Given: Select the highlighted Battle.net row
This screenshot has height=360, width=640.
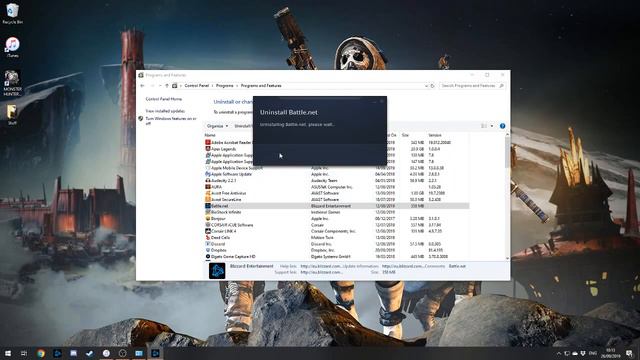Looking at the screenshot, I should click(337, 206).
